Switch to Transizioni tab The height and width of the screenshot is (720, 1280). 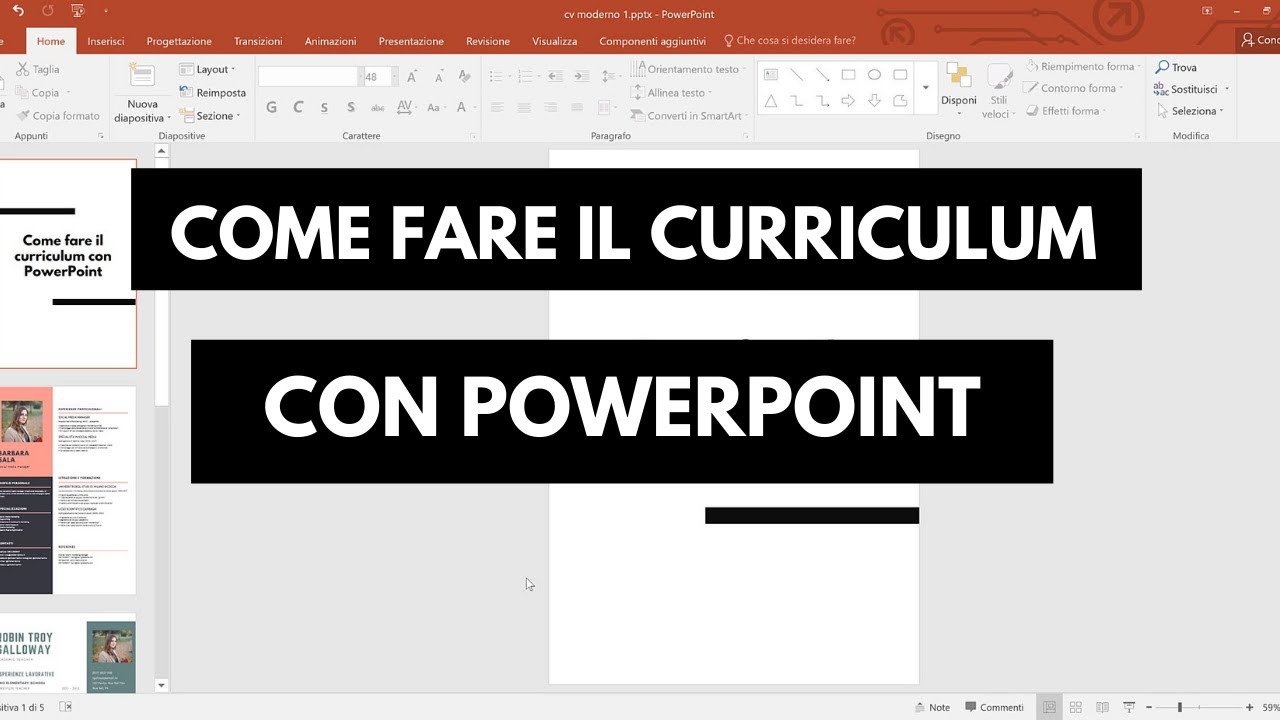258,41
